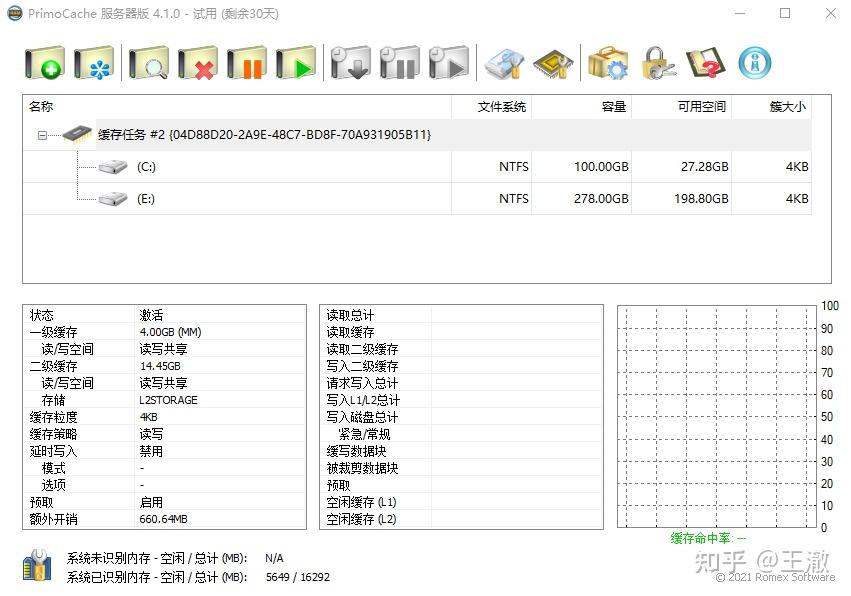Click the flush deferred writes down-arrow icon
The image size is (851, 596).
pos(351,63)
